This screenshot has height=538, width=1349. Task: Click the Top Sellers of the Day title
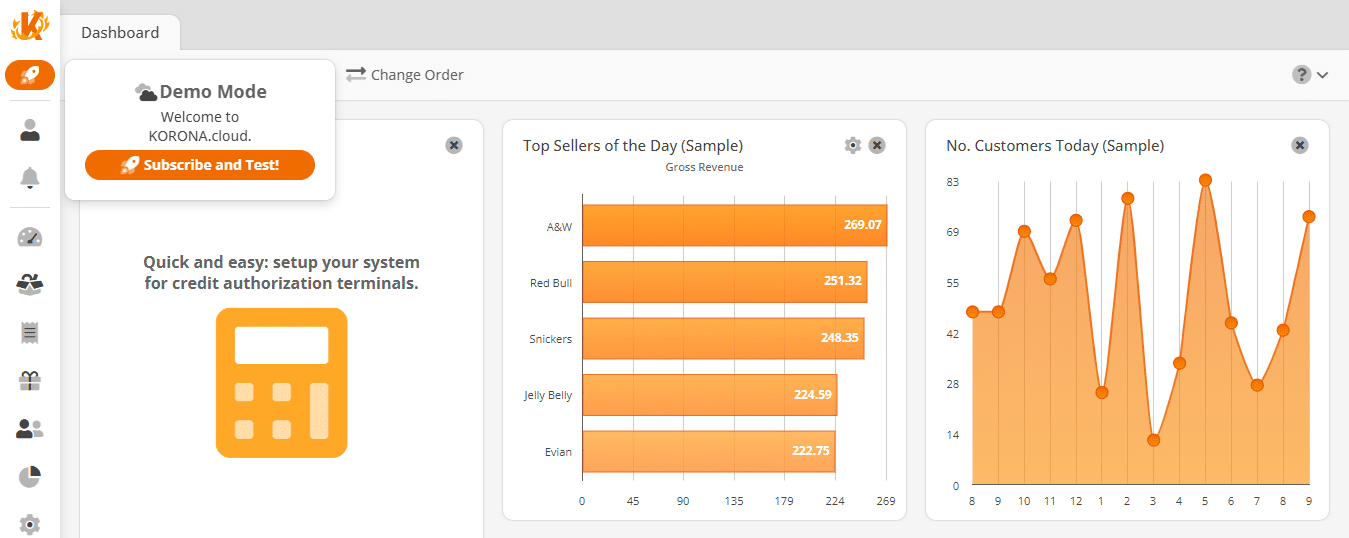point(633,146)
